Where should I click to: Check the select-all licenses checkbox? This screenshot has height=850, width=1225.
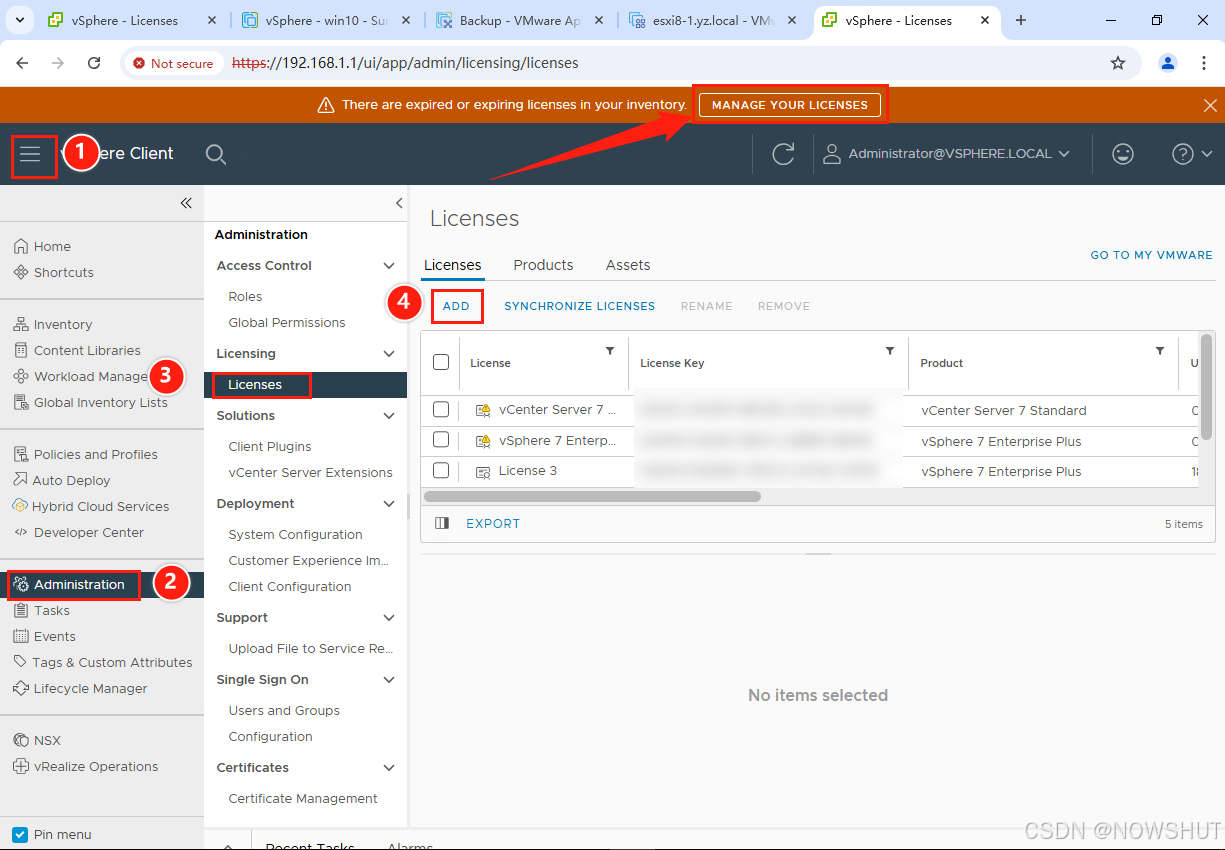441,362
